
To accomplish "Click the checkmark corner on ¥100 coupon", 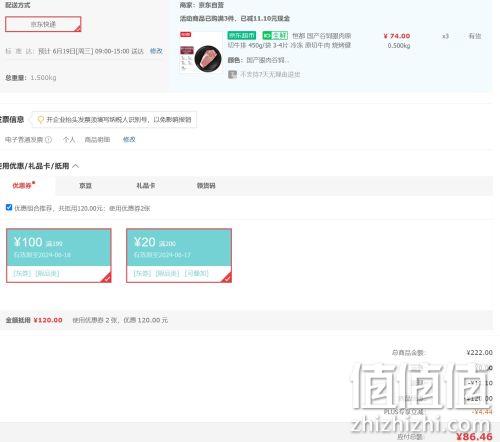I will (x=107, y=278).
